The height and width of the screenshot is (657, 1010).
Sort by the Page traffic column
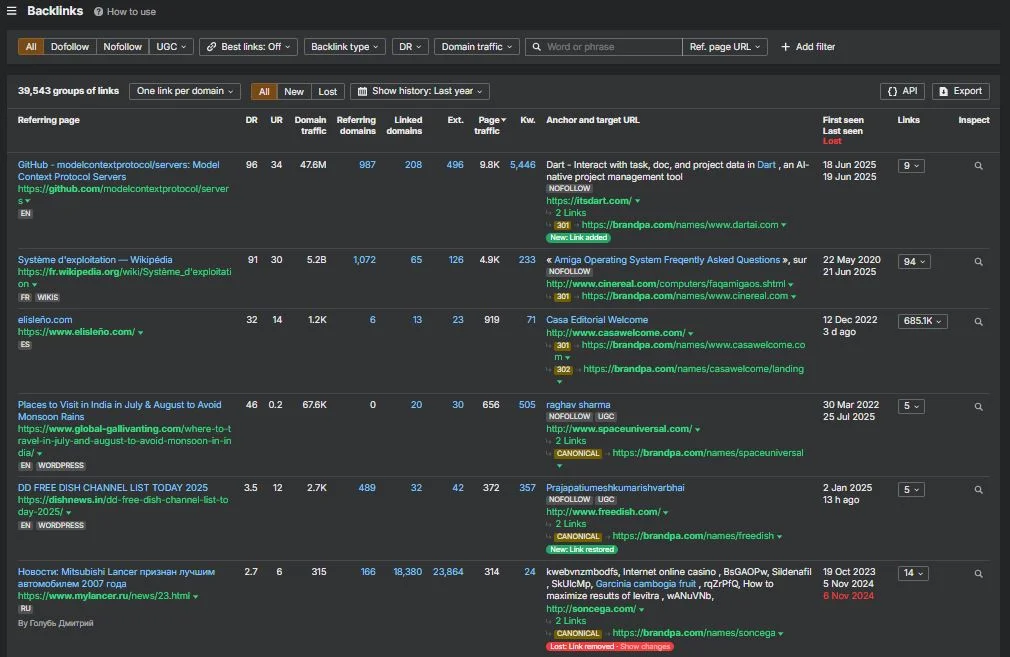[x=491, y=125]
